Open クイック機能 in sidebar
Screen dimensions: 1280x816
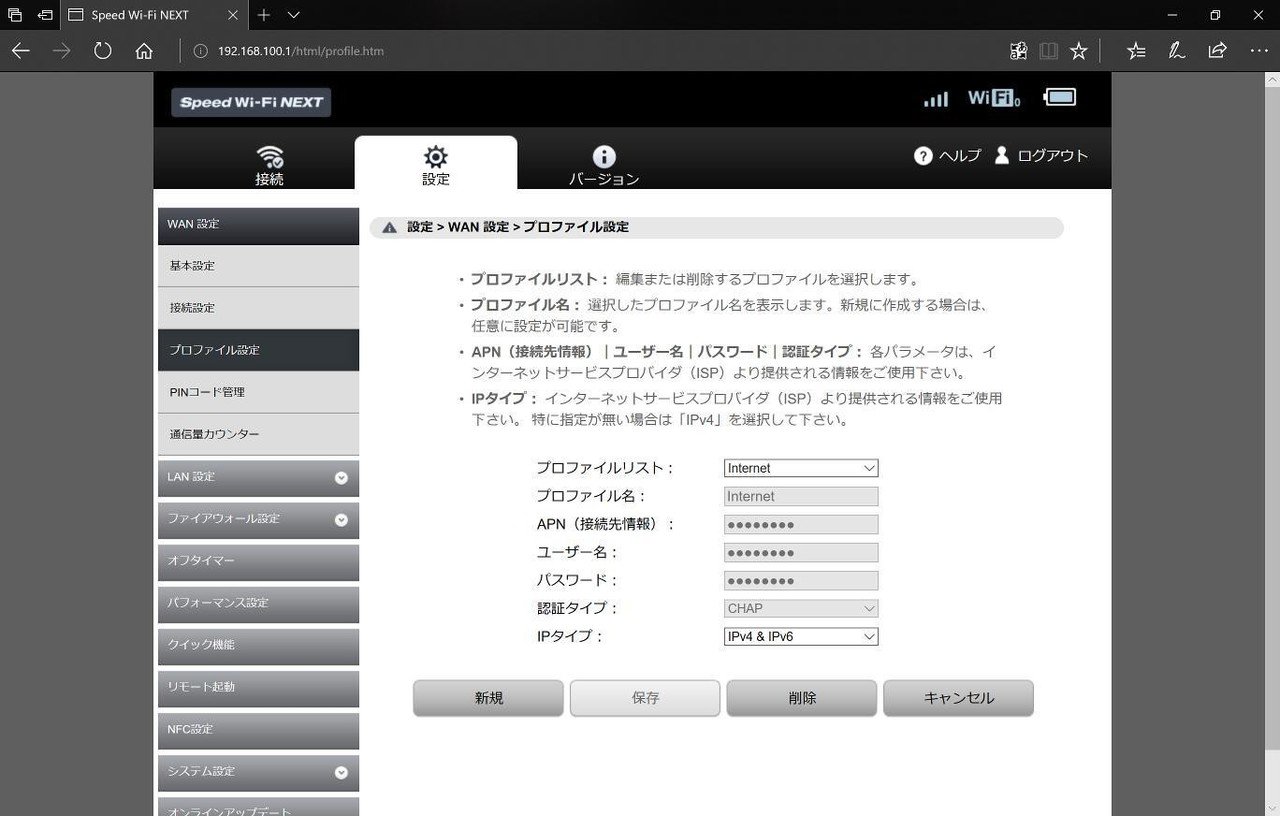pos(258,645)
